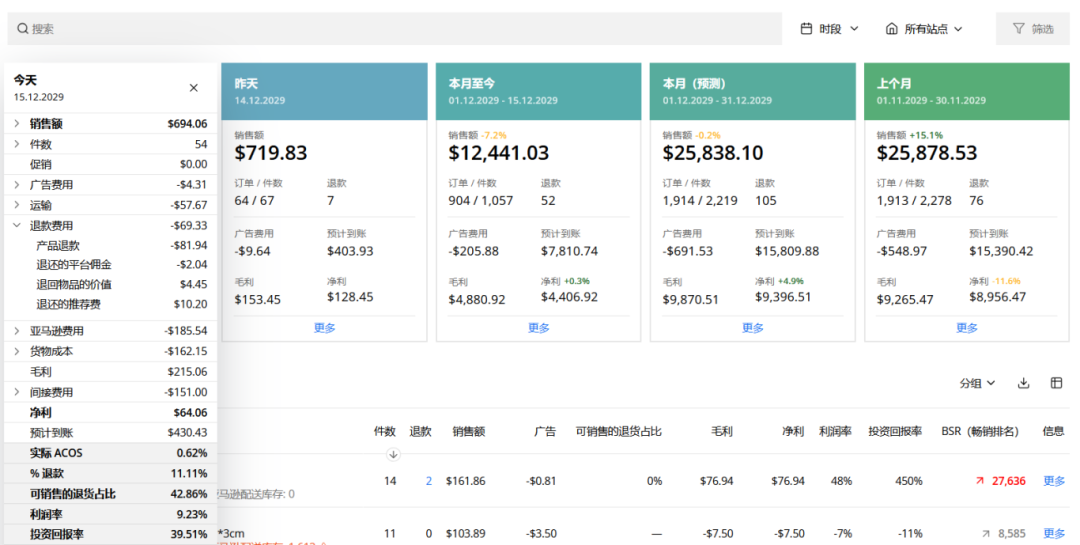This screenshot has width=1080, height=545.
Task: Click the 促销 $0.00 row
Action: point(110,164)
